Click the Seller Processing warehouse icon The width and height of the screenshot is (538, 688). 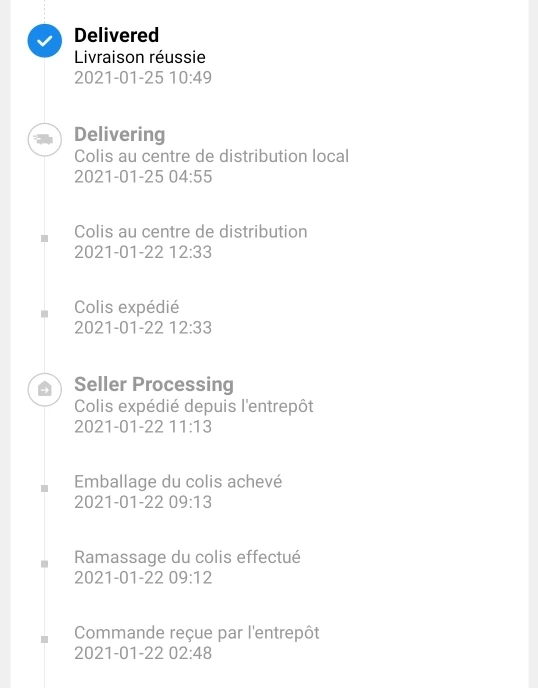[44, 389]
